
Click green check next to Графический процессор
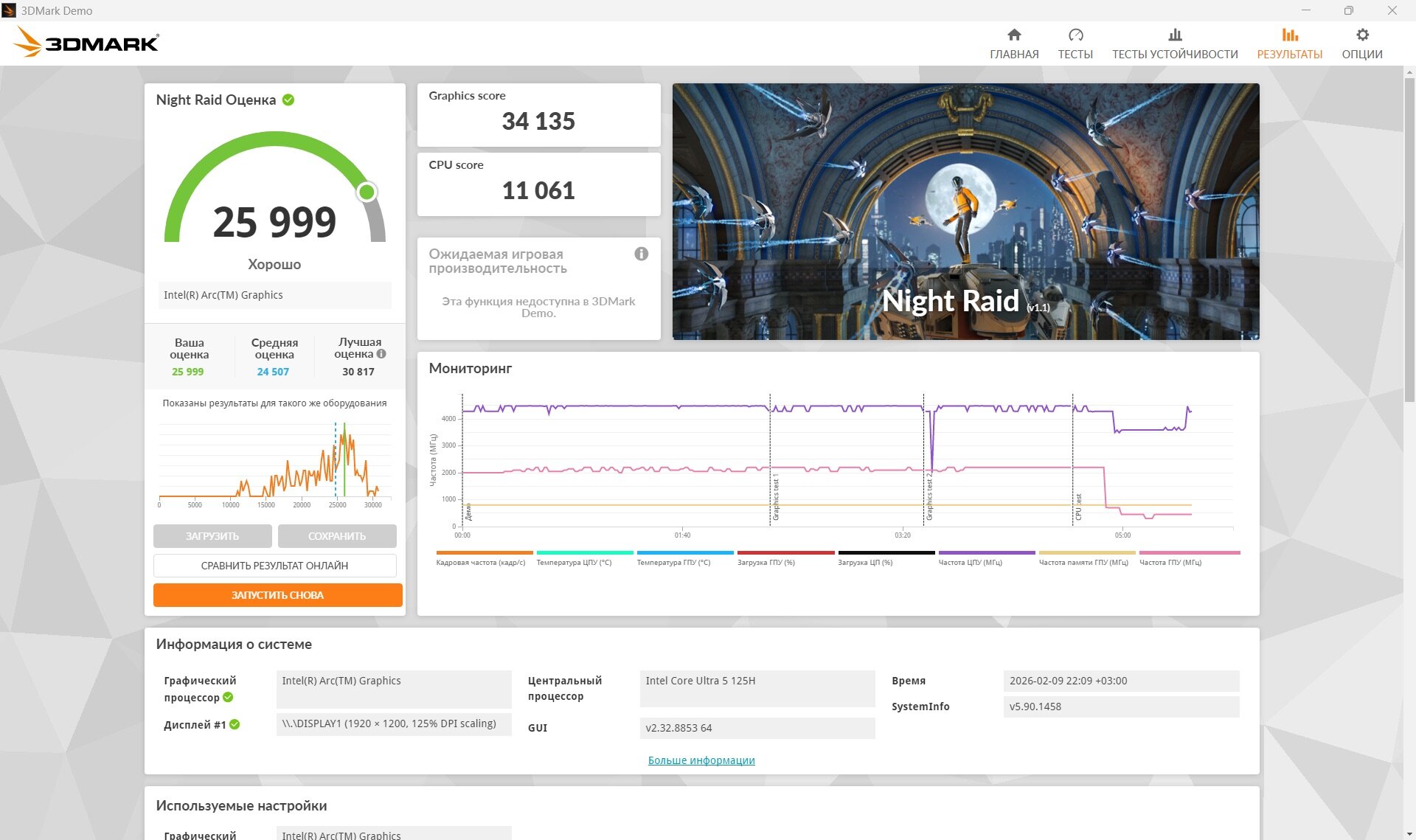click(x=228, y=697)
